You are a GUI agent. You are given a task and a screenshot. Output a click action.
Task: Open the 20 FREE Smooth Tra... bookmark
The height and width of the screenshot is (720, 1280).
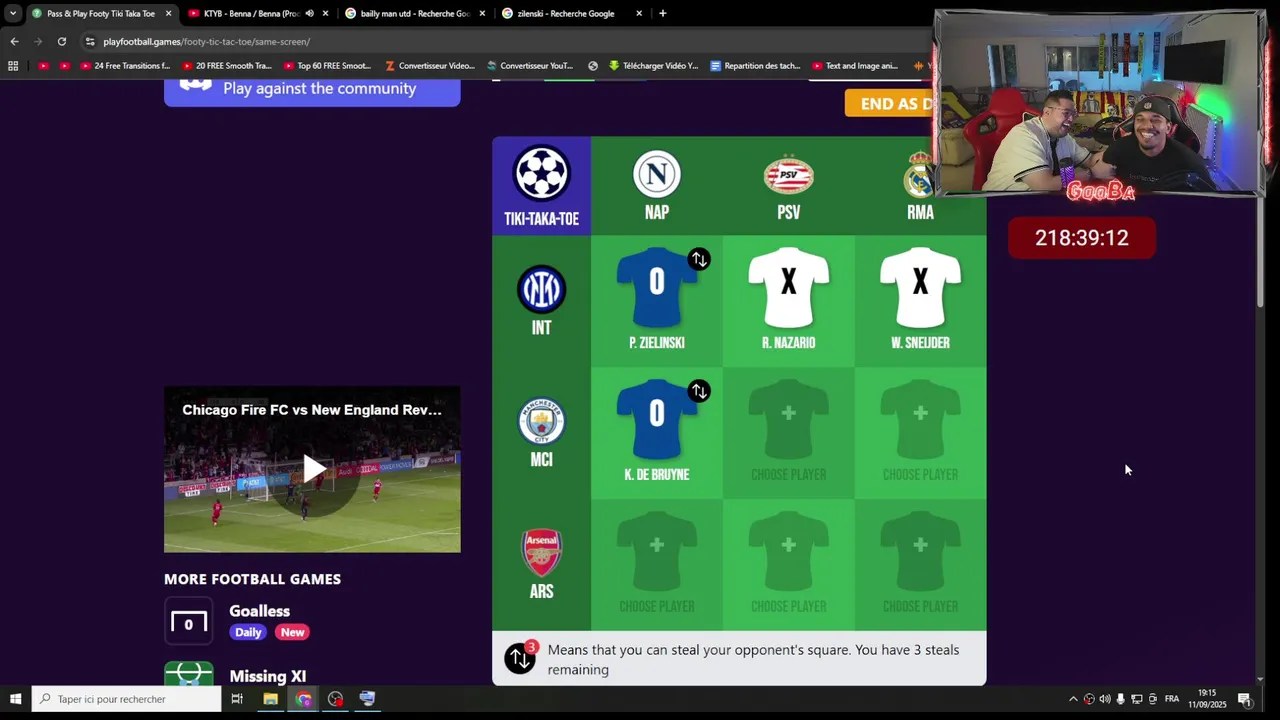[x=227, y=66]
